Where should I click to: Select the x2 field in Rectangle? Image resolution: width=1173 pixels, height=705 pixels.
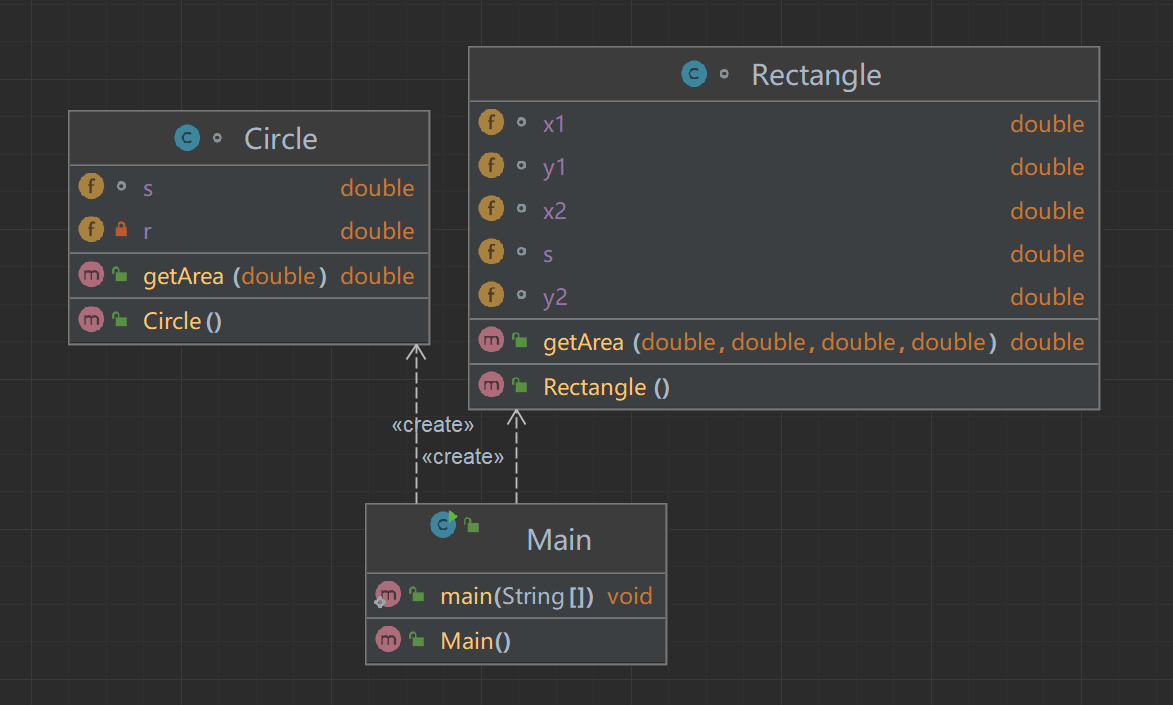click(x=554, y=211)
